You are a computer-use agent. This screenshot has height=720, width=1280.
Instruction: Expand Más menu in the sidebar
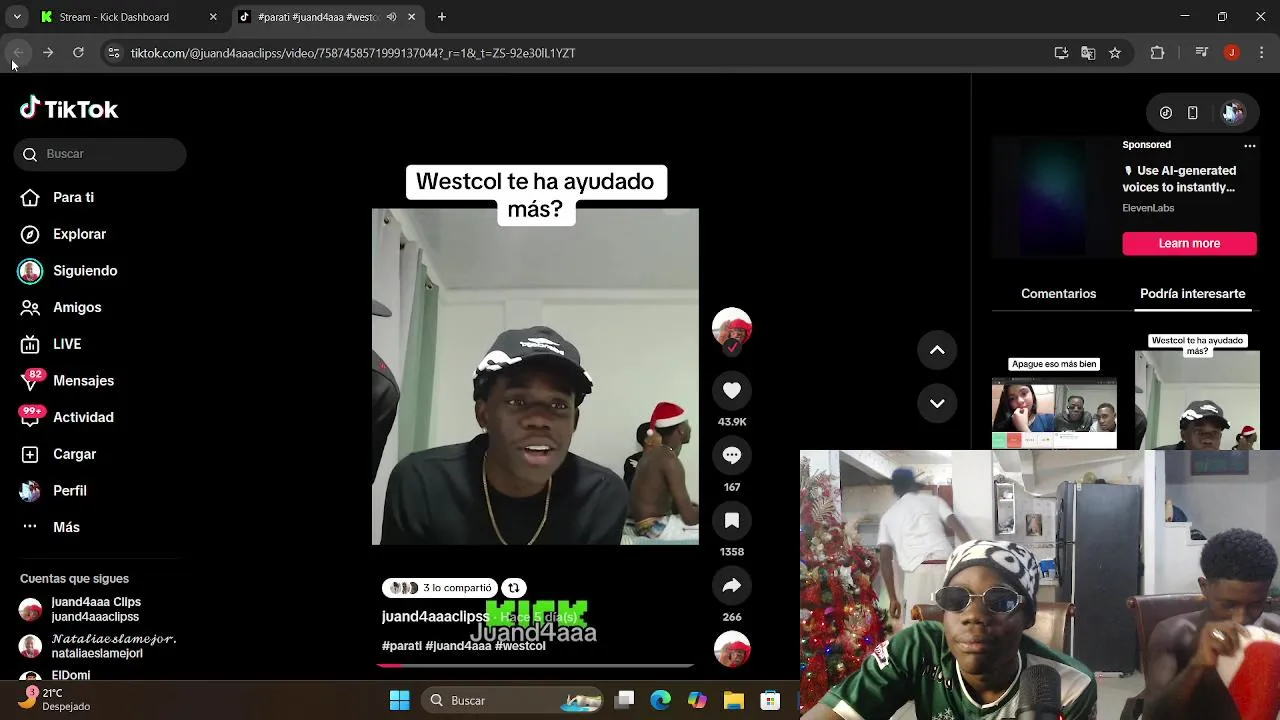point(50,527)
